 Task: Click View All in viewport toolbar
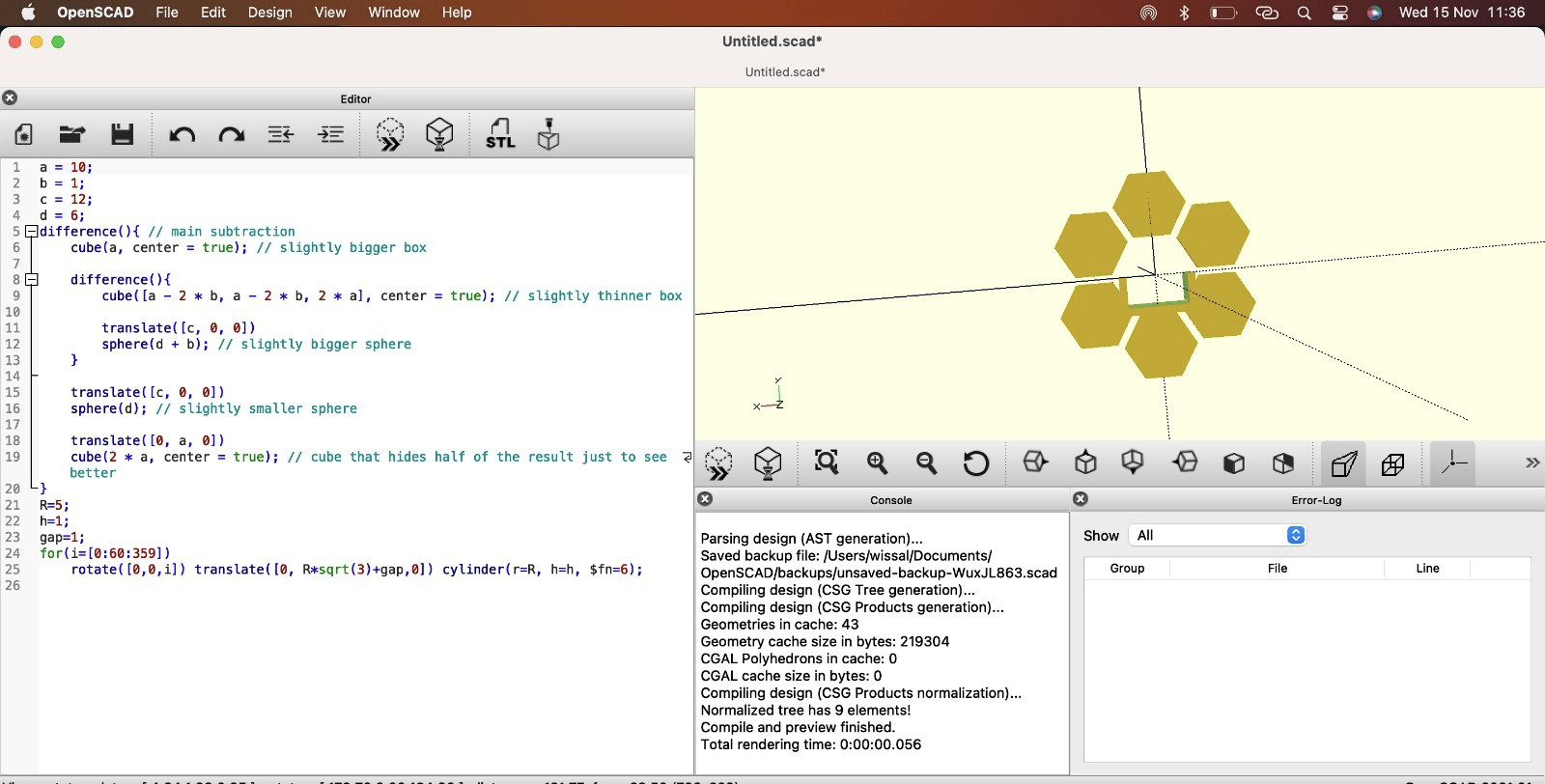(827, 462)
